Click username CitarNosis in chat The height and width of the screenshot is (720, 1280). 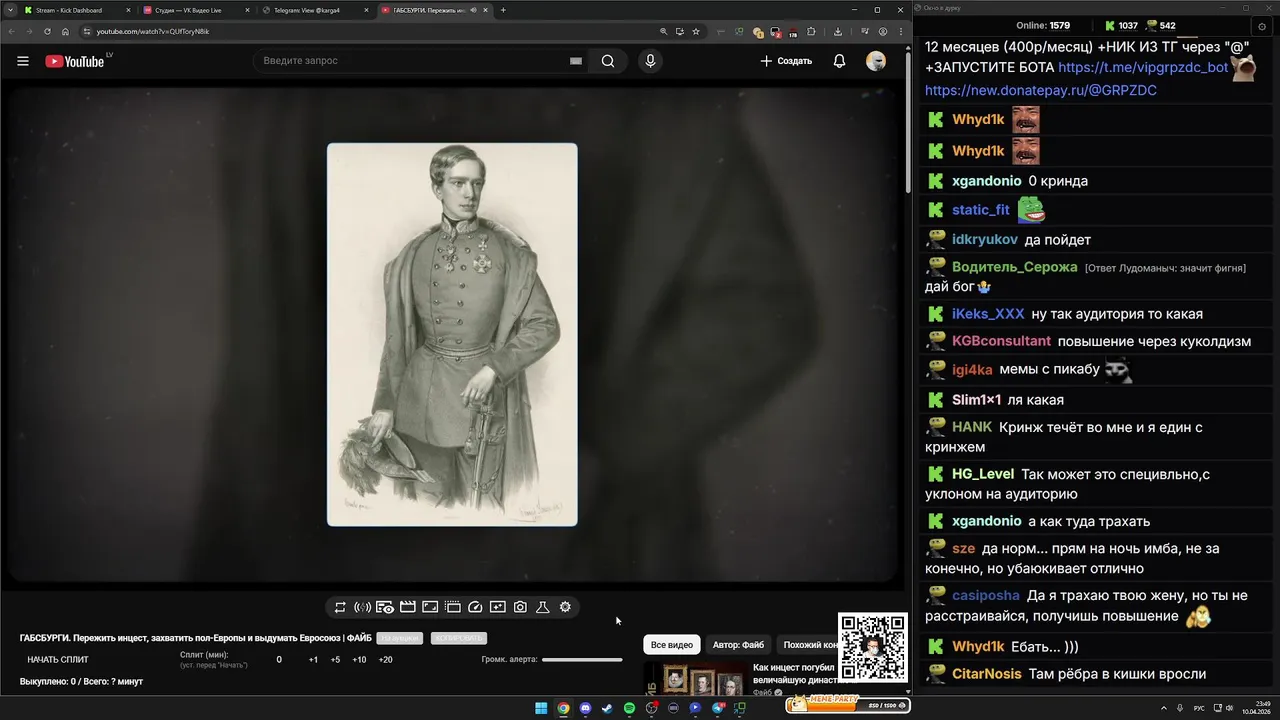[x=987, y=674]
